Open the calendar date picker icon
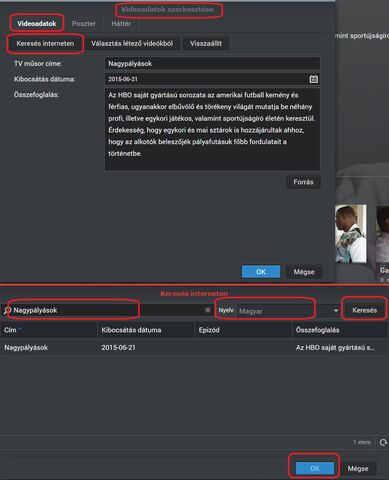 pos(313,79)
